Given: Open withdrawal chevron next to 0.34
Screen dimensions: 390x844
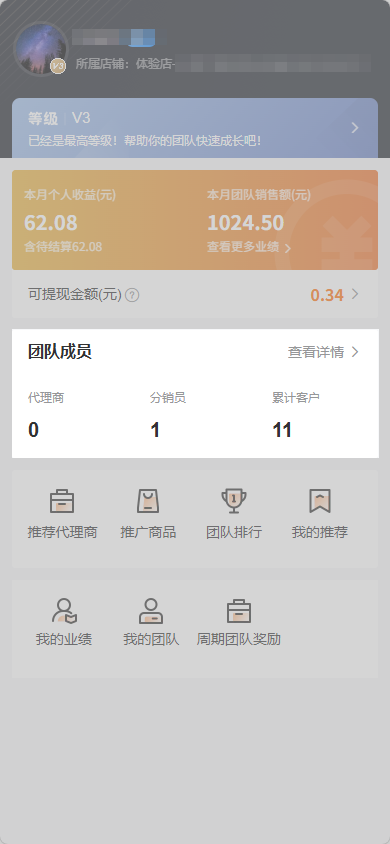Looking at the screenshot, I should 354,294.
